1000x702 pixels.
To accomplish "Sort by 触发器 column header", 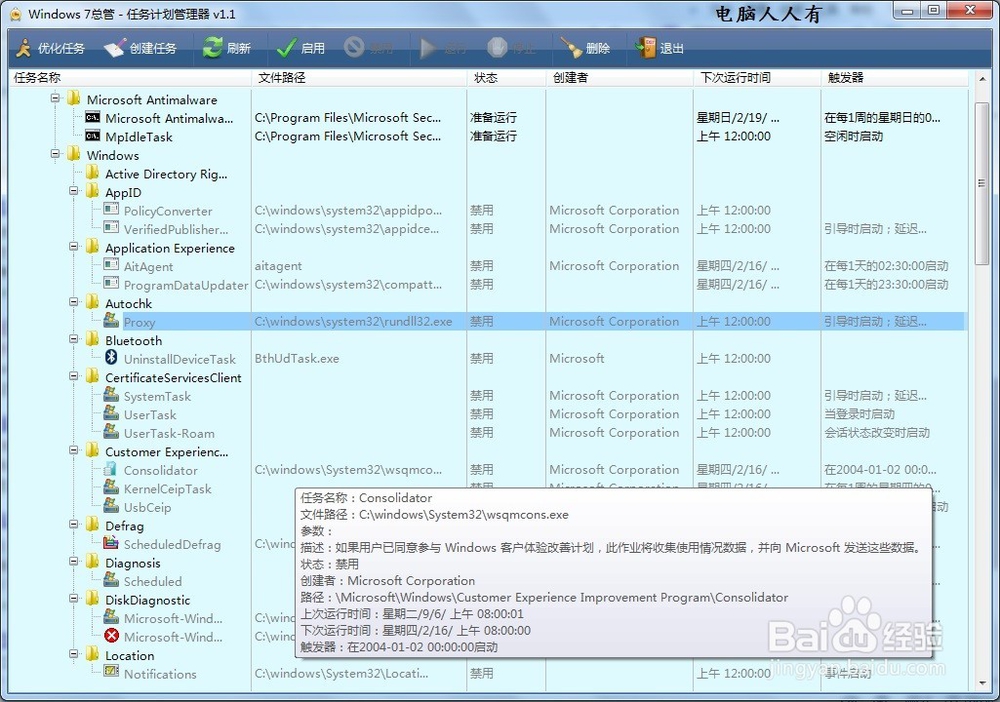I will (895, 78).
